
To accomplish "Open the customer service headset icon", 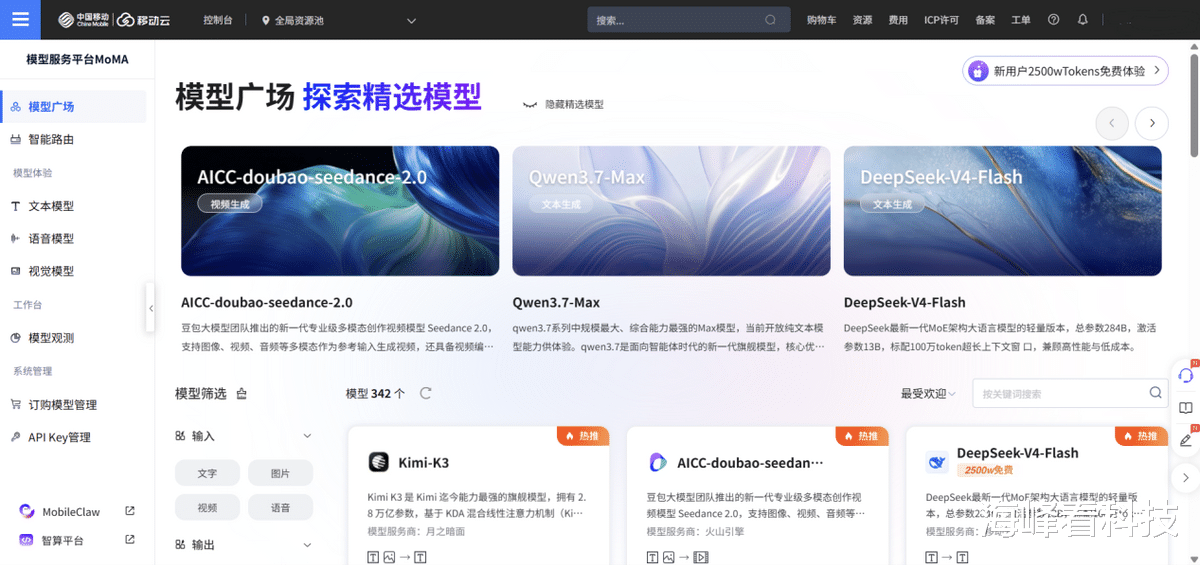I will 1185,376.
